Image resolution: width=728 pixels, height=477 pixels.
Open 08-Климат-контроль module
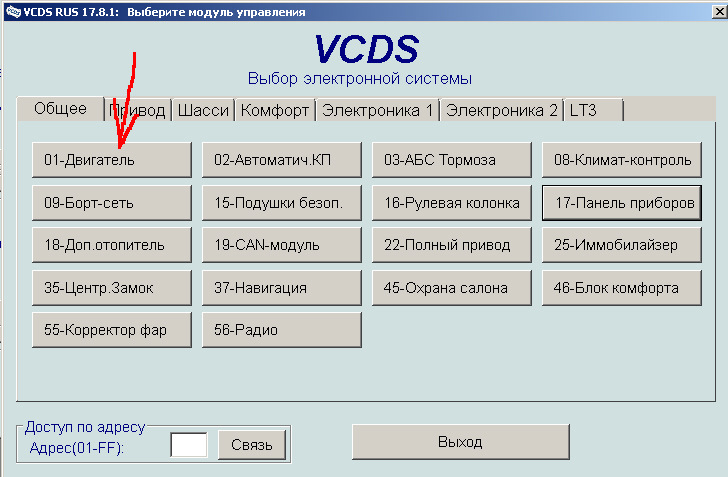(622, 160)
